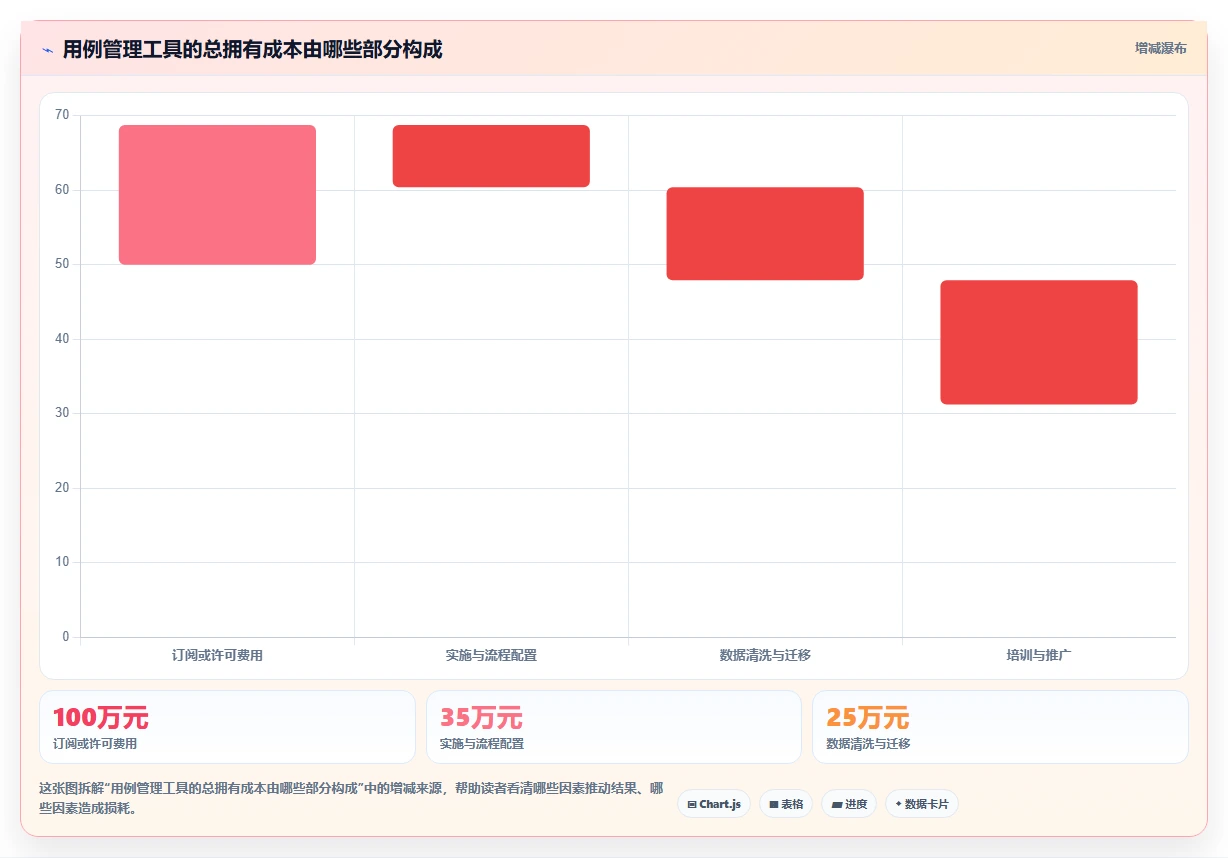Viewport: 1228px width, 858px height.
Task: Click the chart title 用例管理工具的总拥有成本由哪些部分构成
Action: 252,49
